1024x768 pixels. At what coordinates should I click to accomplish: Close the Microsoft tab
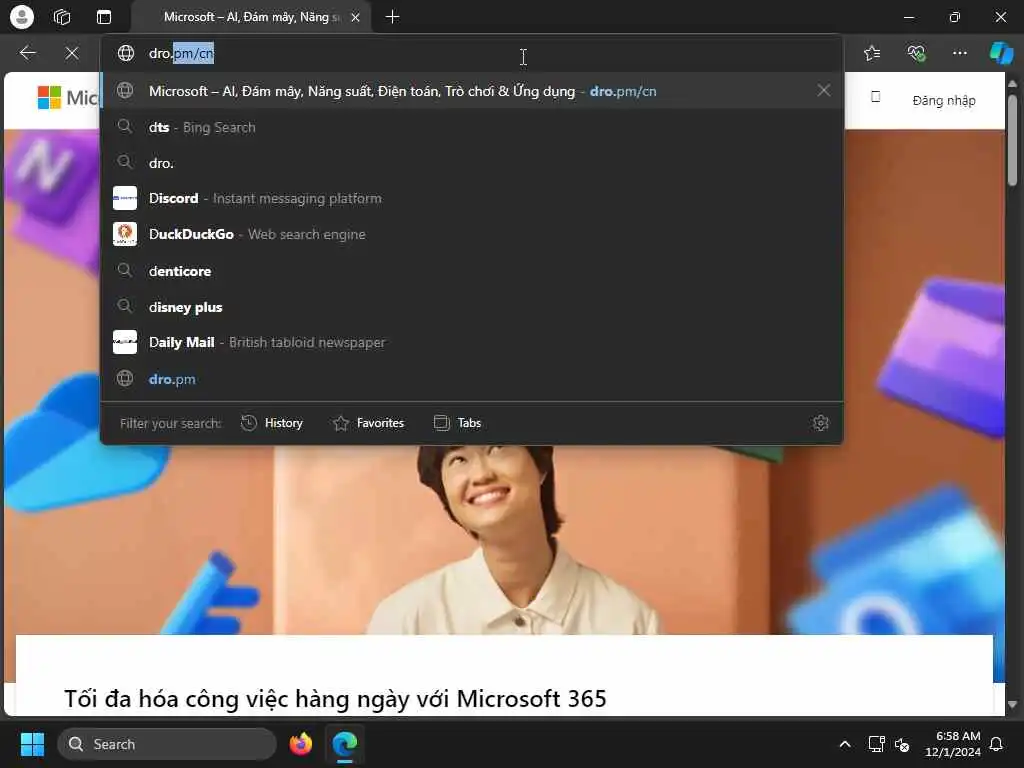pos(355,18)
